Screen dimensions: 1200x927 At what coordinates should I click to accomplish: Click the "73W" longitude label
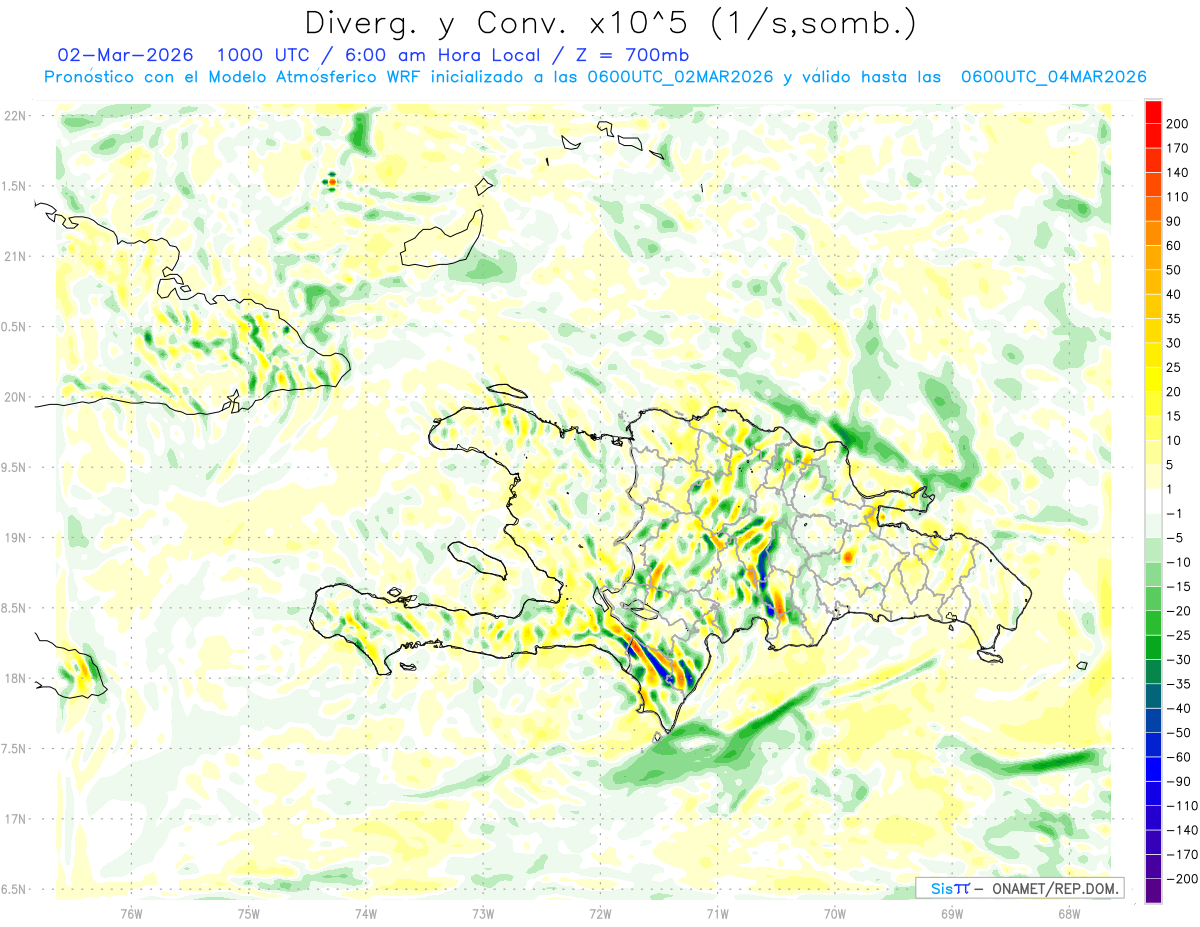(x=482, y=914)
